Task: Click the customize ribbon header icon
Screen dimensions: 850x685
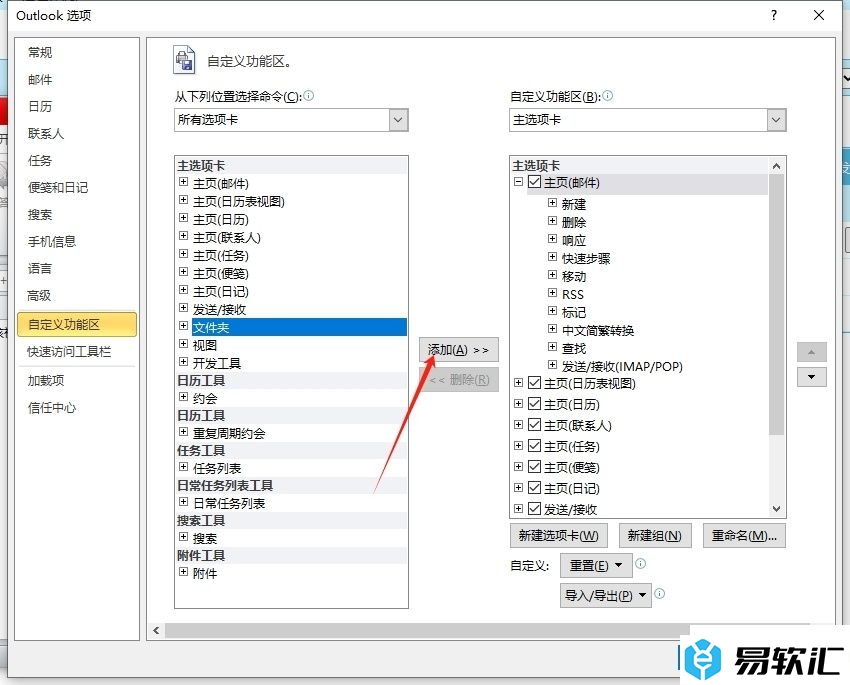Action: (x=184, y=60)
